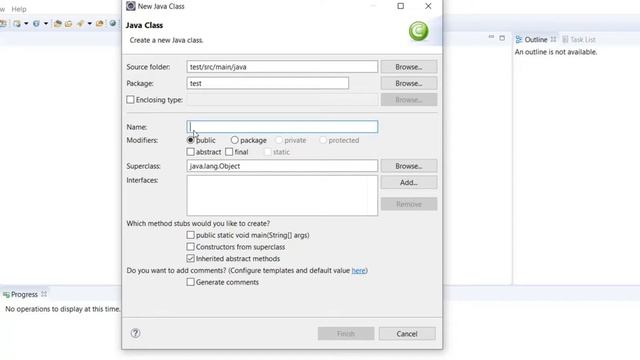Viewport: 640px width, 360px height.
Task: Cancel the New Java Class dialog
Action: 407,333
